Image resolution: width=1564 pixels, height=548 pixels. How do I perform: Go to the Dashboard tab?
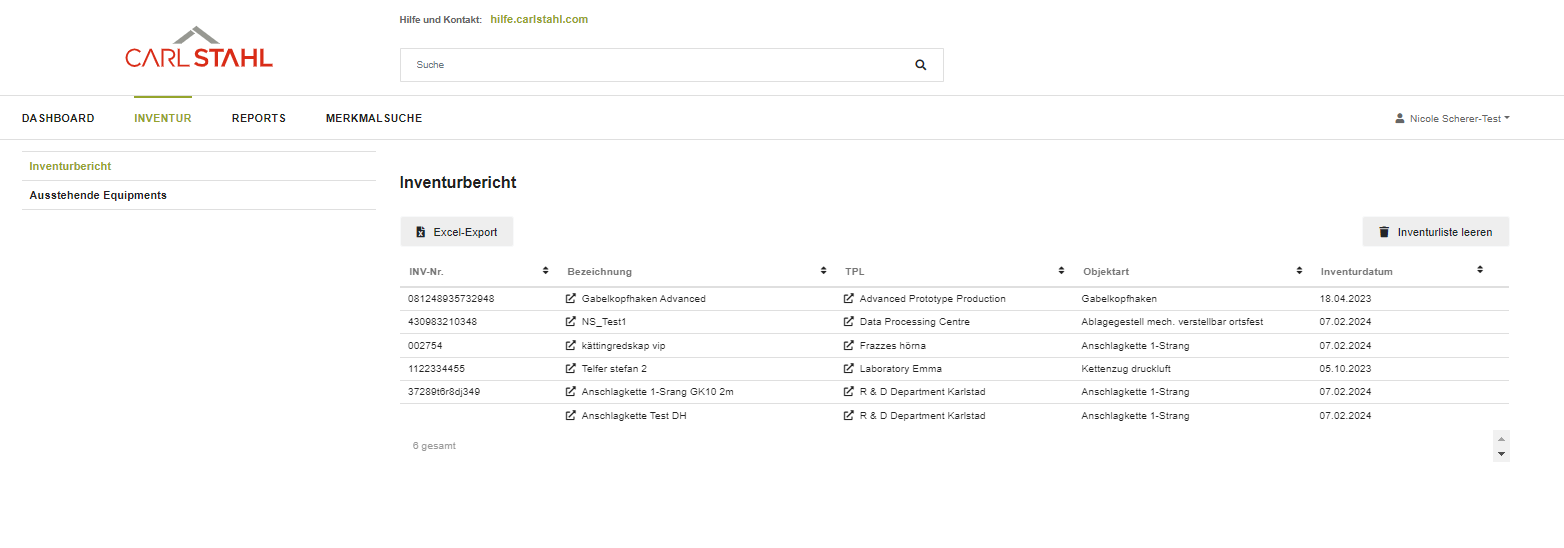[58, 118]
